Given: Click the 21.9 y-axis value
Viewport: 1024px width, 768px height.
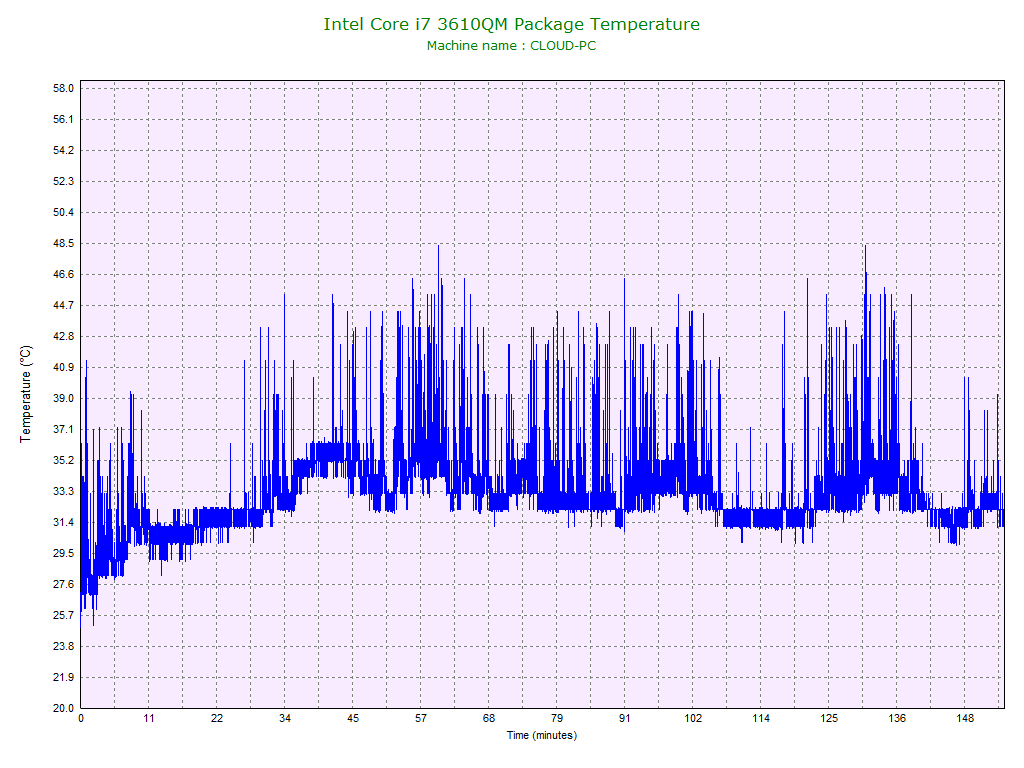Looking at the screenshot, I should [63, 678].
